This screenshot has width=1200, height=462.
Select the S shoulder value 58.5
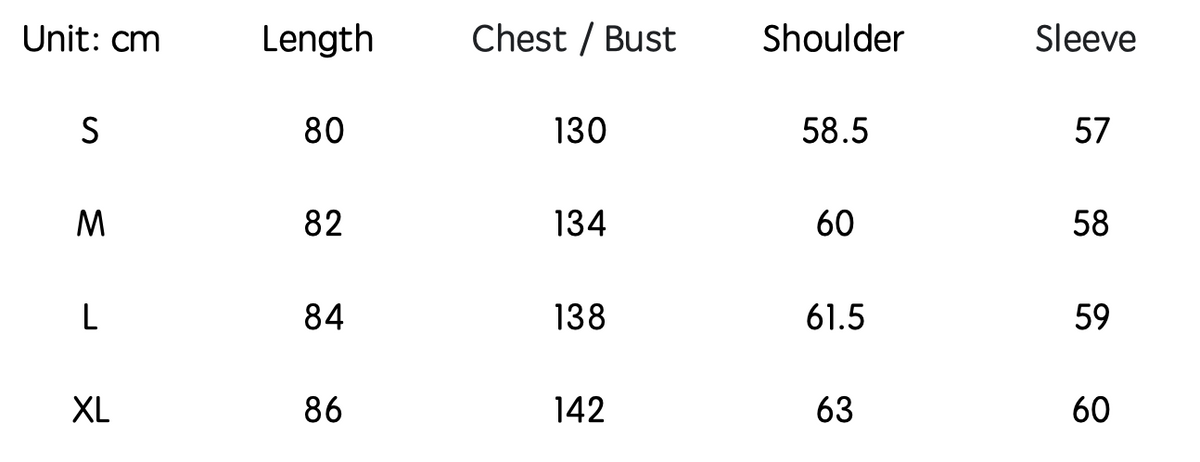(x=835, y=131)
